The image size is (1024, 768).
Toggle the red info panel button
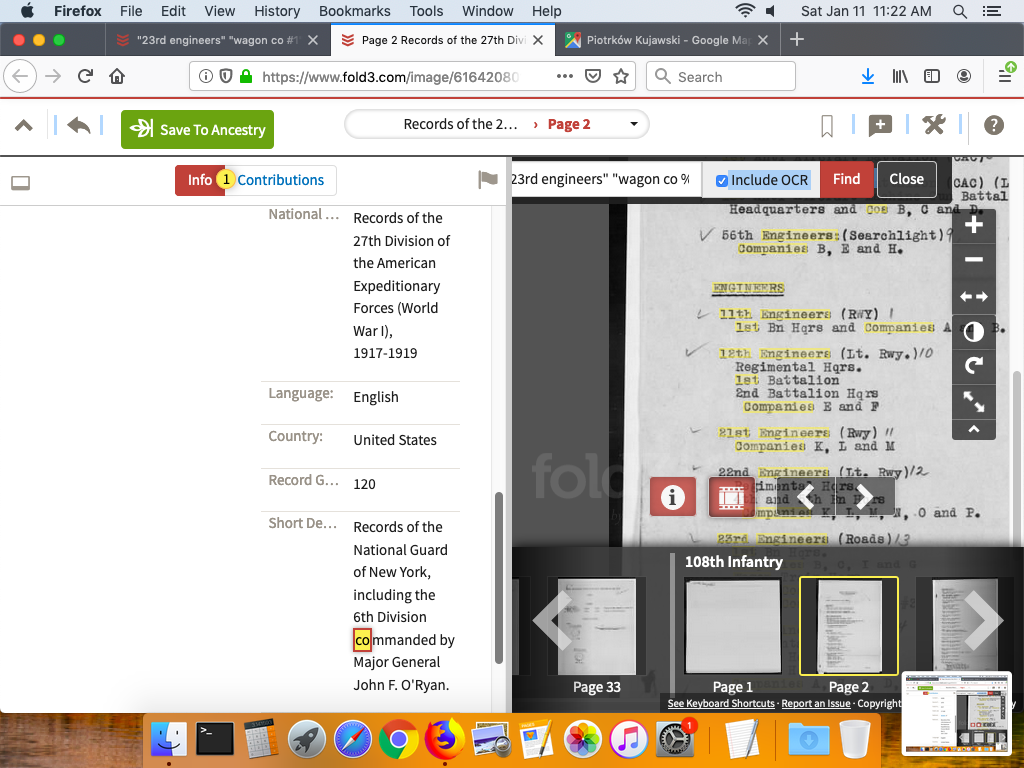tap(672, 497)
